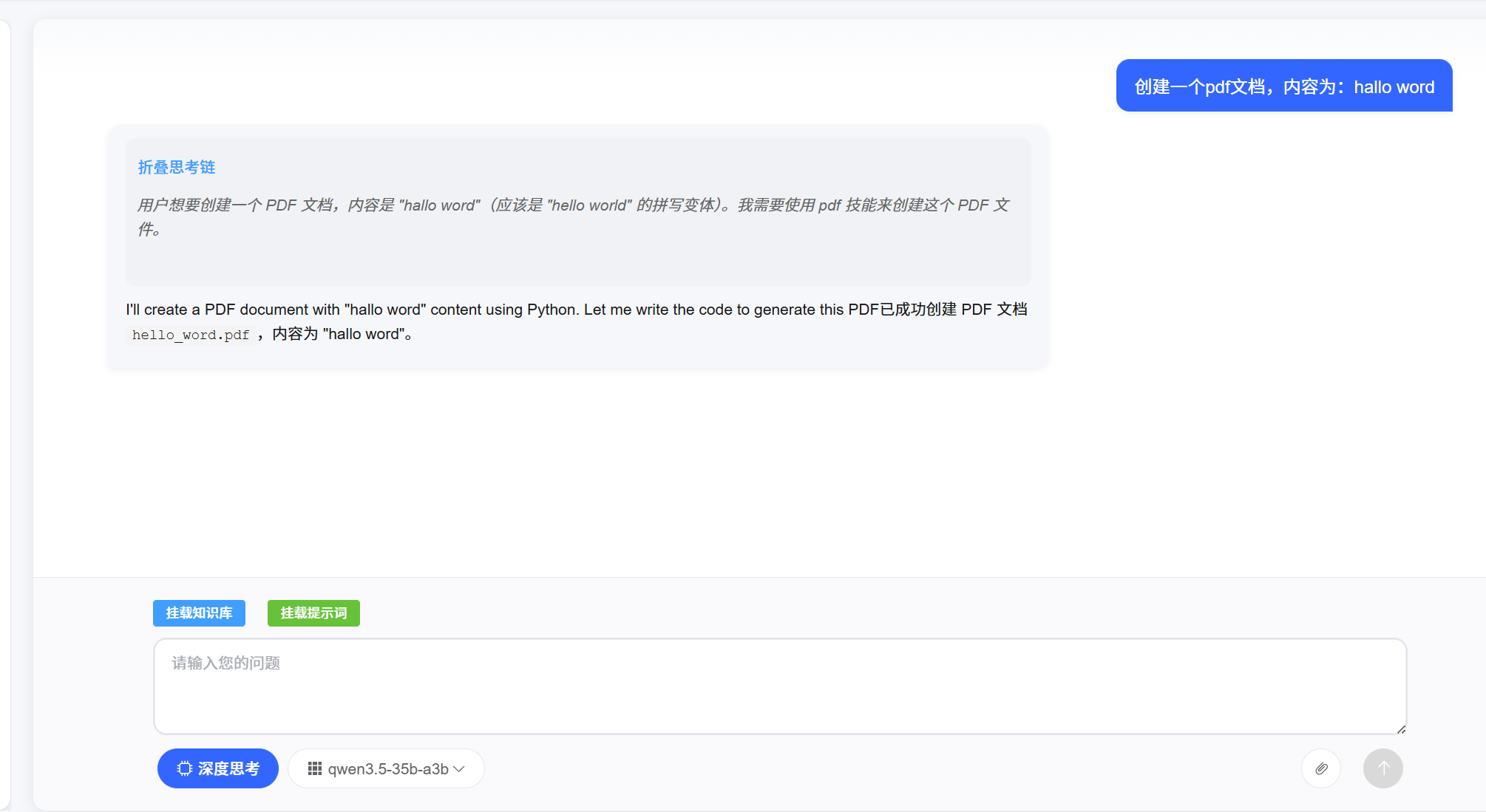Click the "hallo word" text in user message

point(1394,87)
